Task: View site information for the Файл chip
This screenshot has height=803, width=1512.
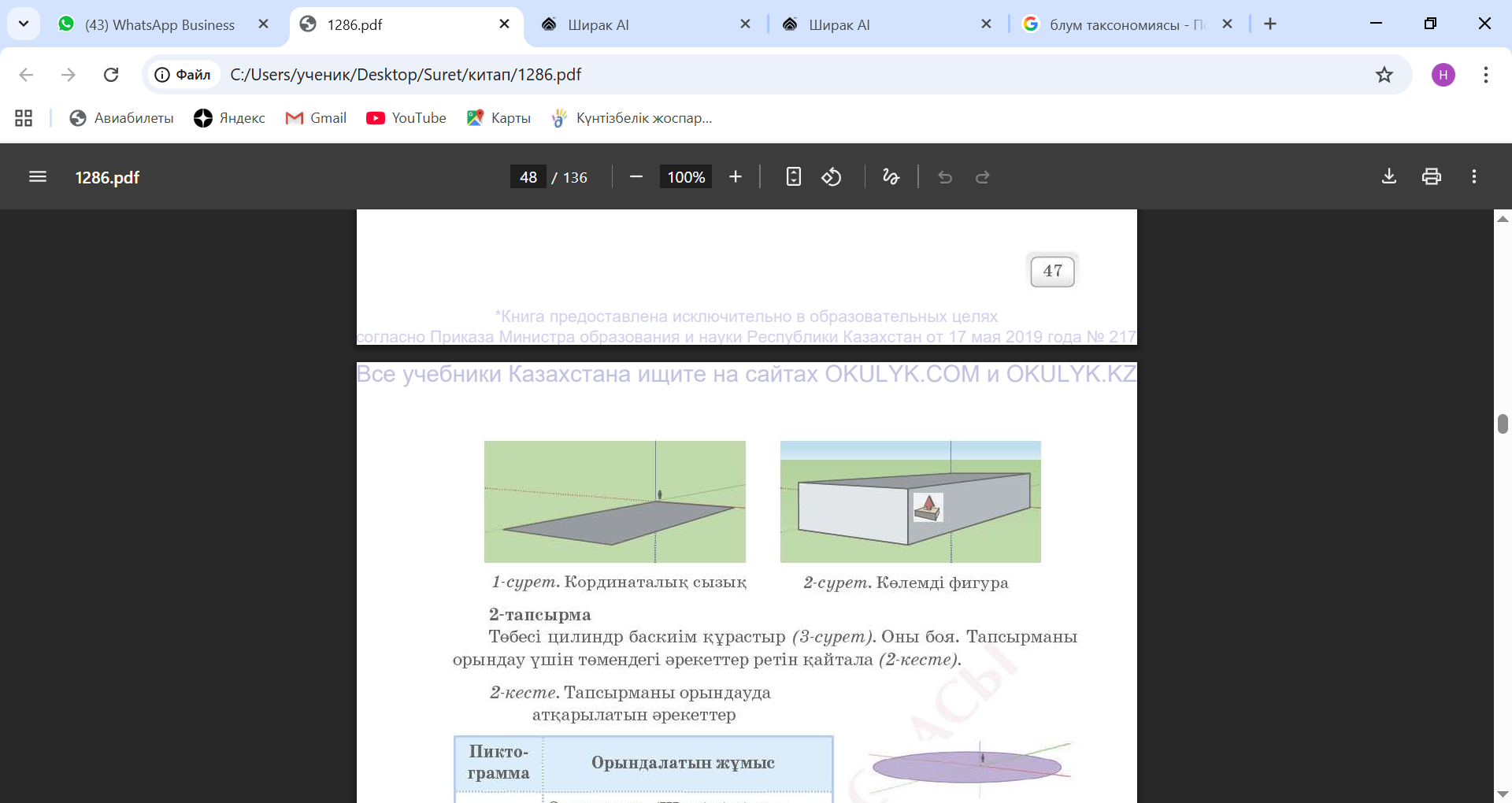Action: click(x=183, y=75)
